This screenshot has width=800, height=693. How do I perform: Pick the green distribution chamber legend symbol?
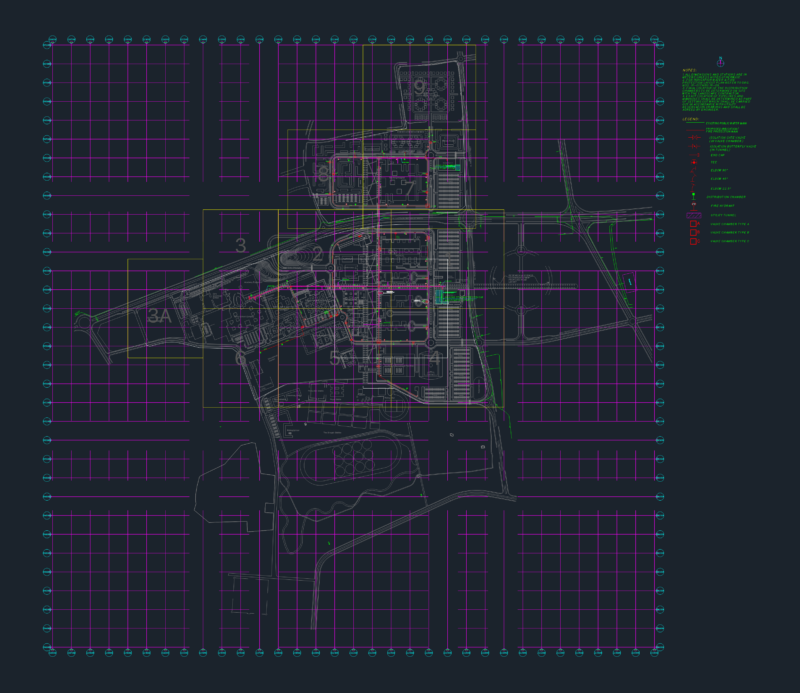click(x=694, y=196)
